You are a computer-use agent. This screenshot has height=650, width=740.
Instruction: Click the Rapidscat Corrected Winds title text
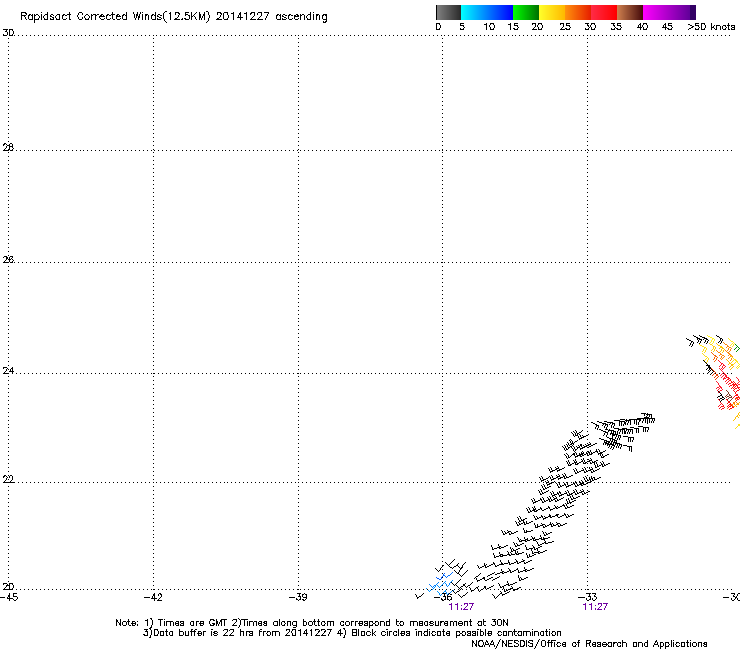click(174, 17)
